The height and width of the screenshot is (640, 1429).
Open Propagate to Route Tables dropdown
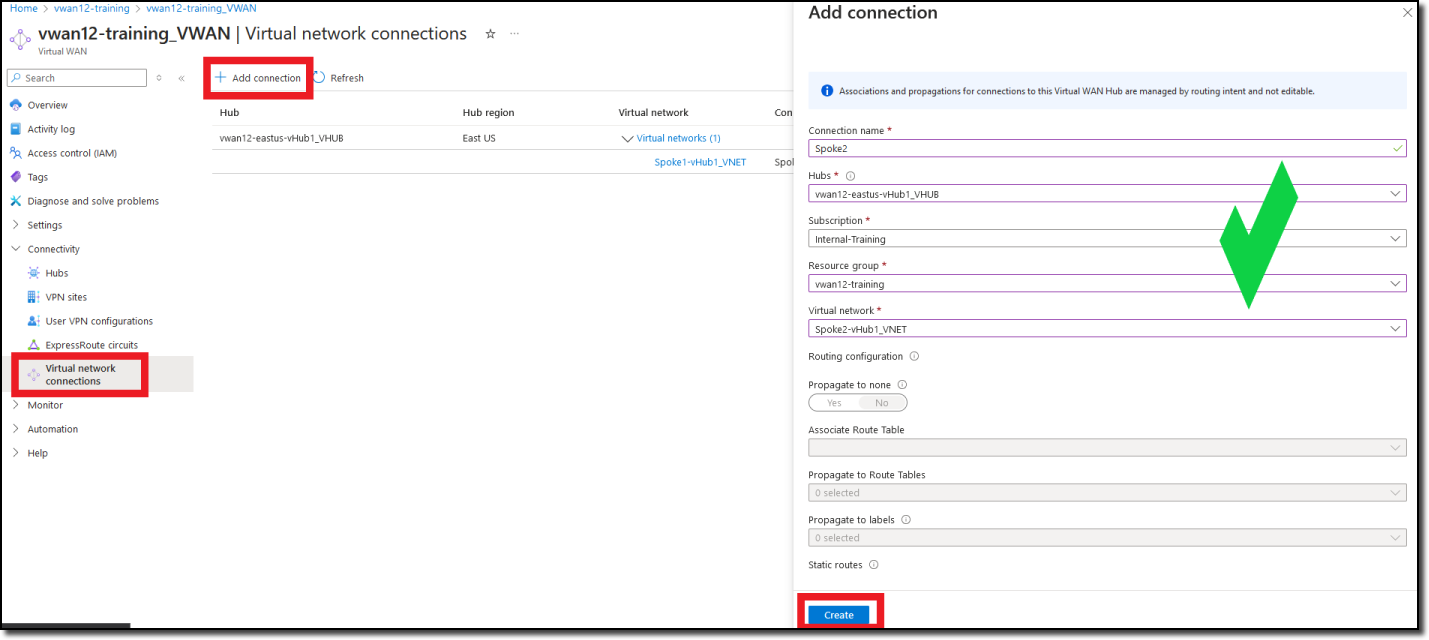coord(1107,493)
